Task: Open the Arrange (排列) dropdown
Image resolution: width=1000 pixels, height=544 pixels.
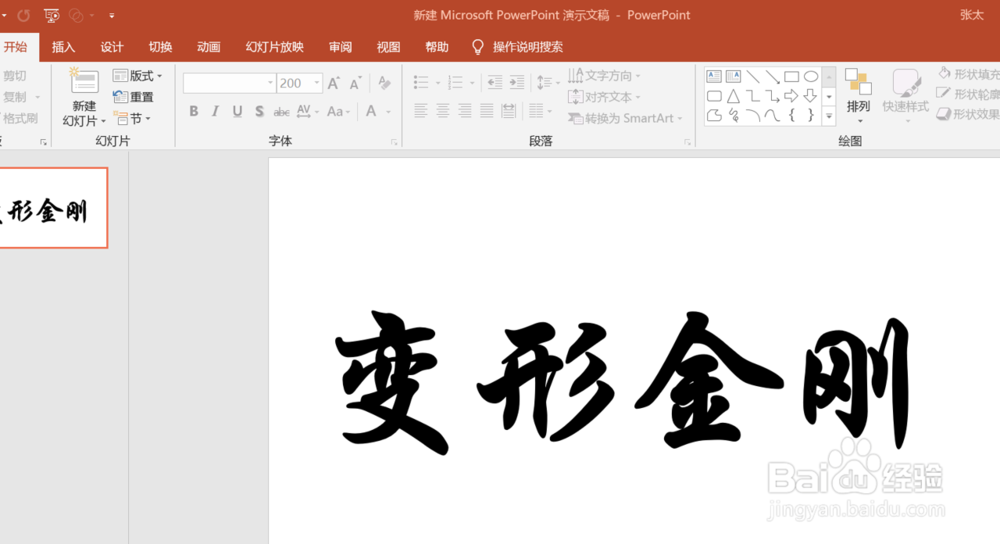Action: tap(858, 94)
